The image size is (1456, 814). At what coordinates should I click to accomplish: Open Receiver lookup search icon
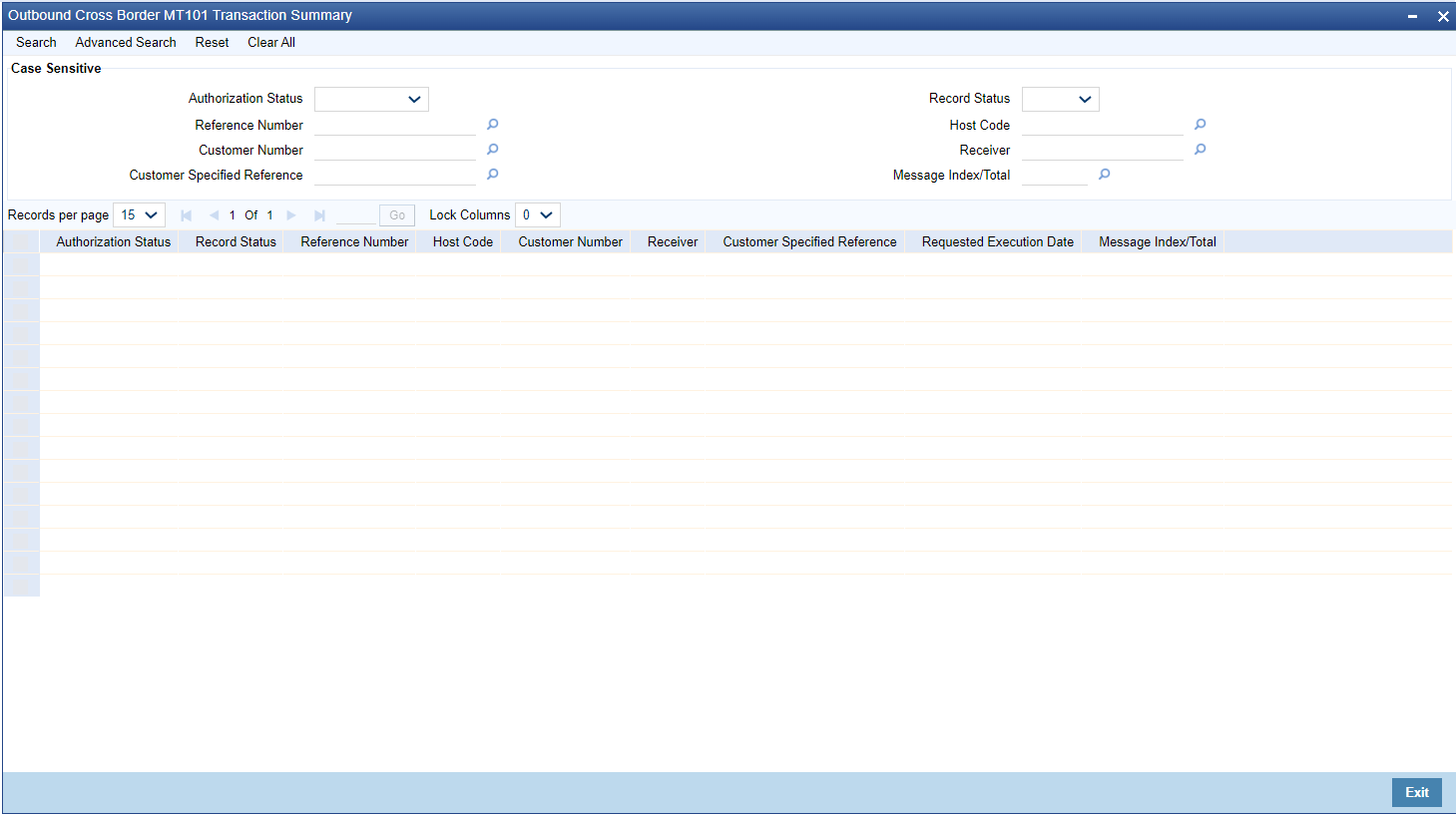(x=1201, y=150)
